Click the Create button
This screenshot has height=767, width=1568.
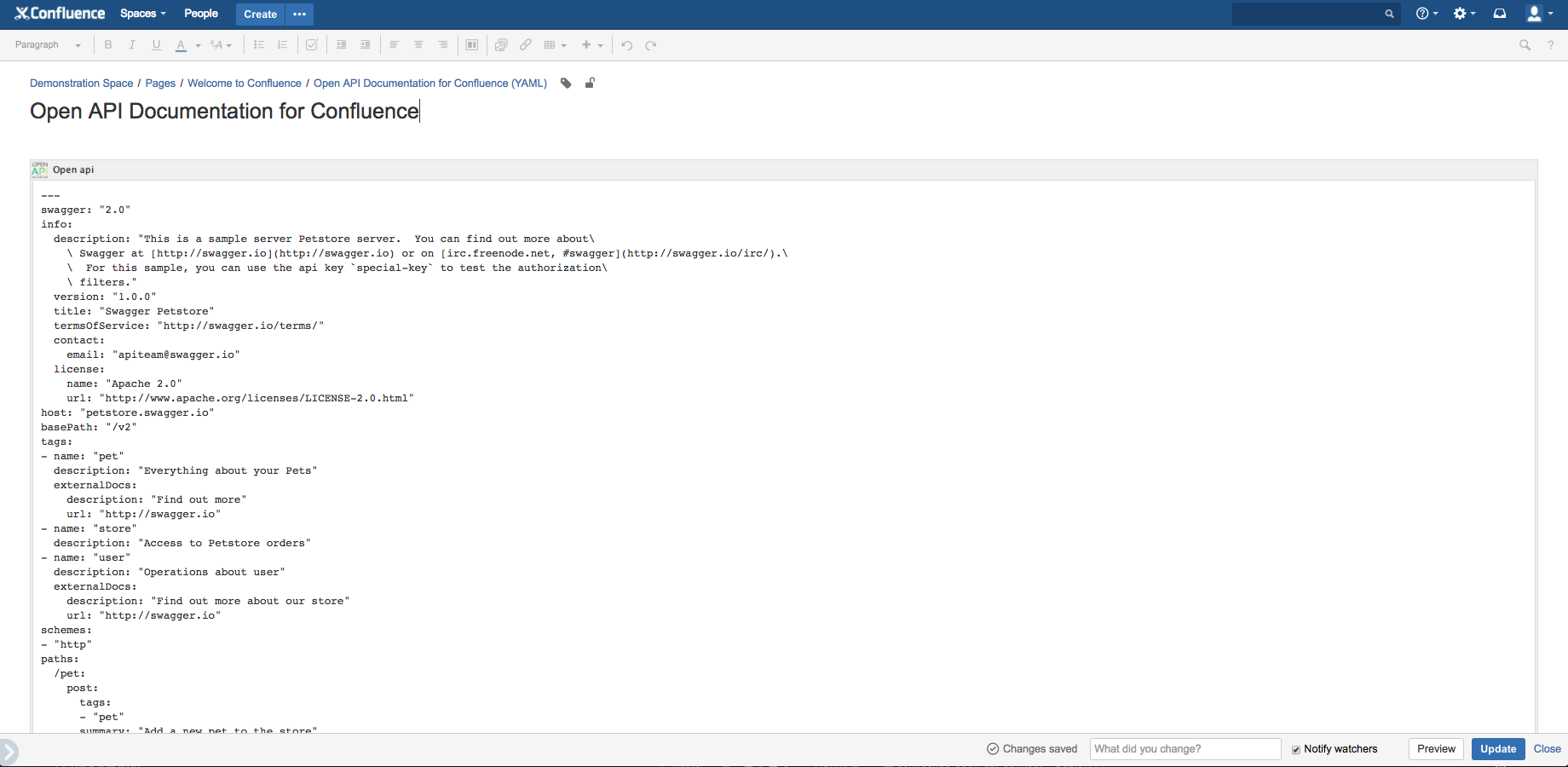click(x=260, y=14)
